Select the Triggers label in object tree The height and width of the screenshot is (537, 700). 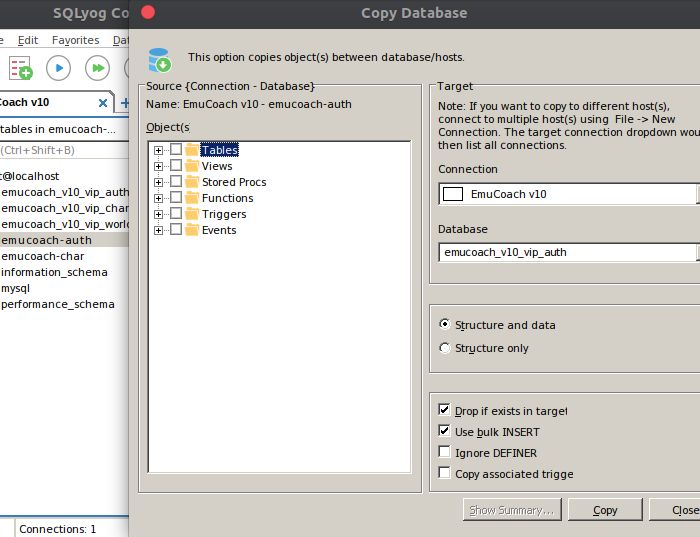(224, 214)
